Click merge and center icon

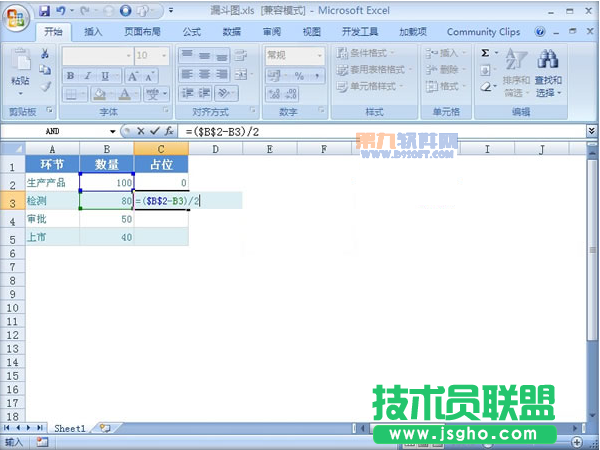point(241,74)
